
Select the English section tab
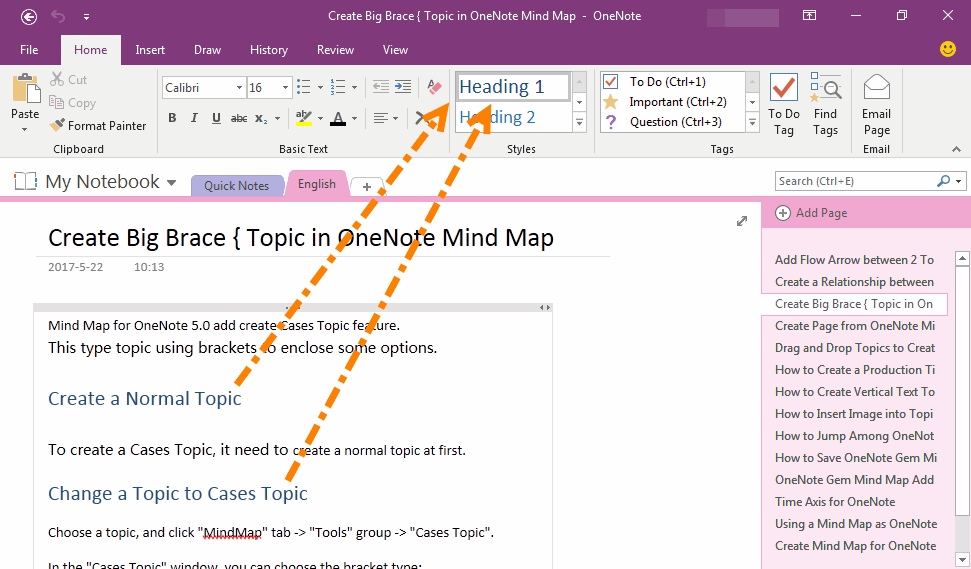(316, 184)
